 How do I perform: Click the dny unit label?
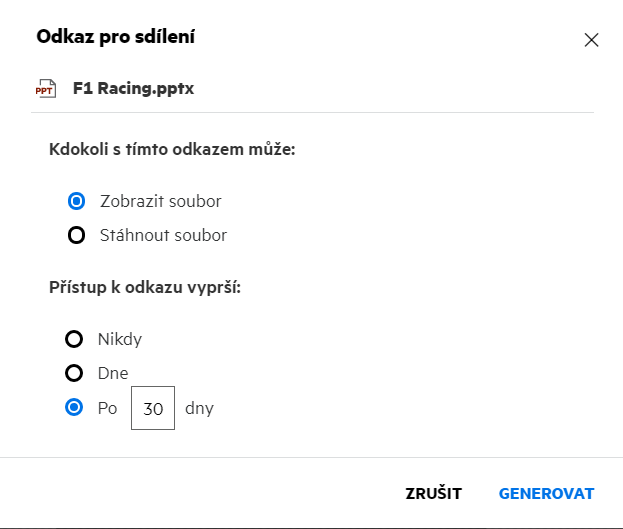tap(199, 408)
